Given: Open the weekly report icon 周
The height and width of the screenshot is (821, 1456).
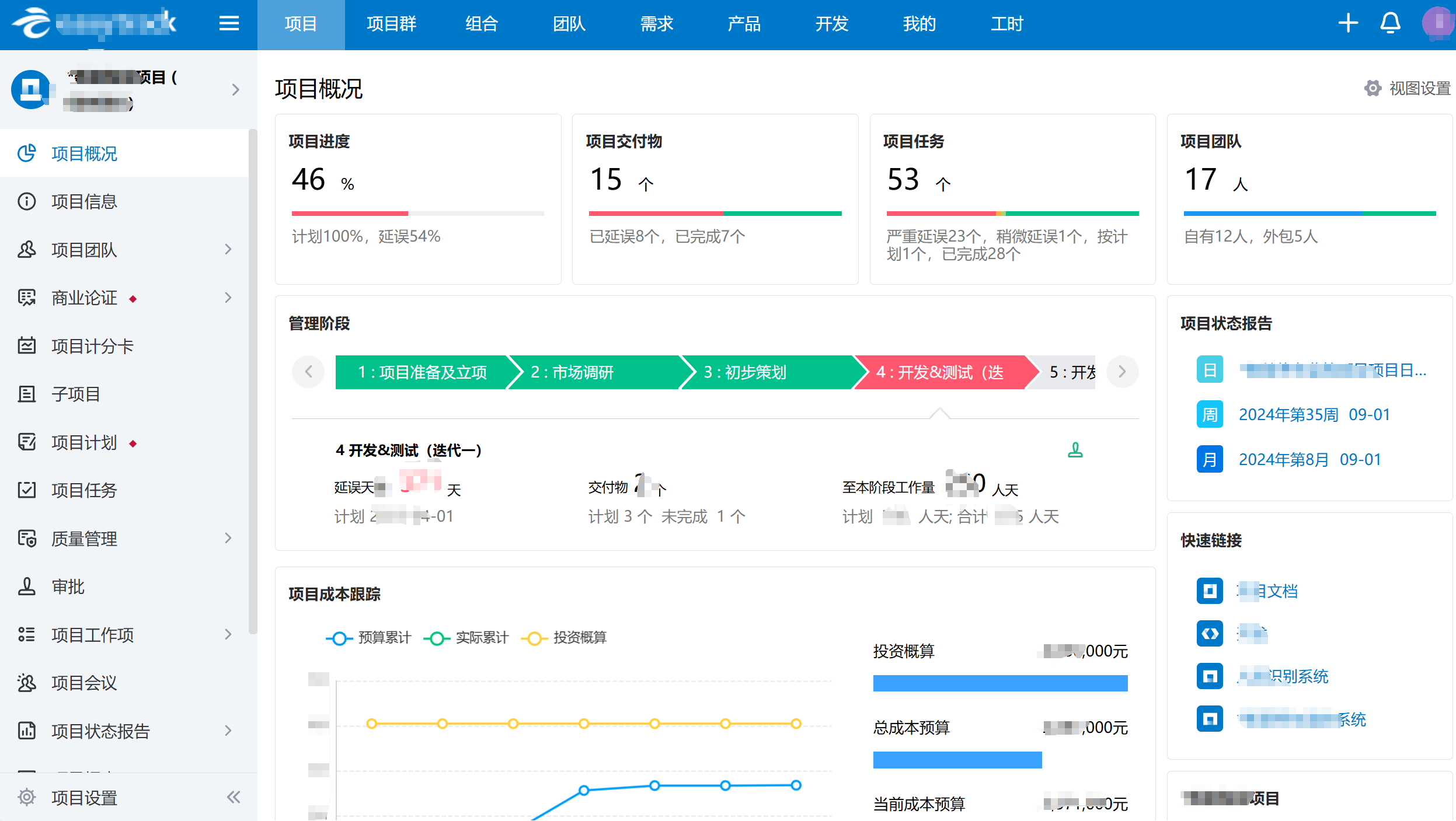Looking at the screenshot, I should click(x=1210, y=415).
